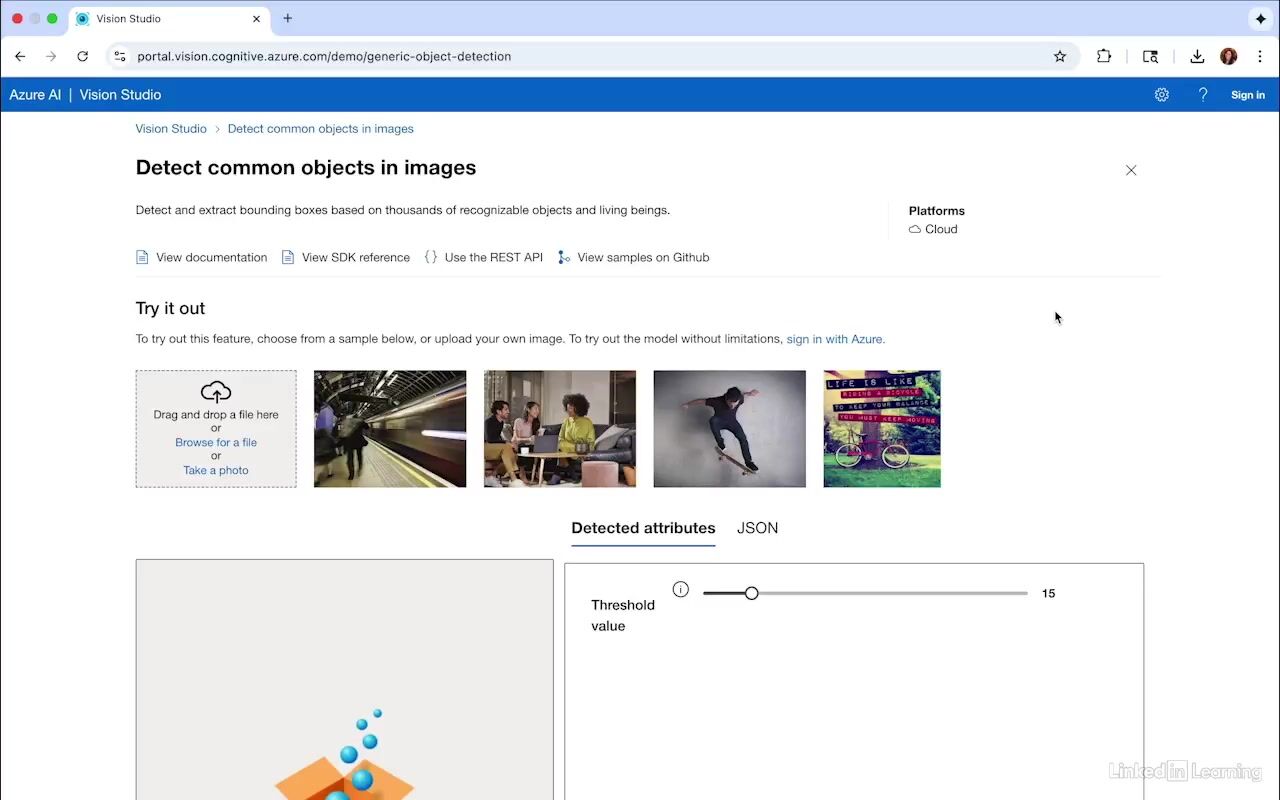Open Chrome browser extensions icon
The image size is (1280, 800).
[1103, 57]
